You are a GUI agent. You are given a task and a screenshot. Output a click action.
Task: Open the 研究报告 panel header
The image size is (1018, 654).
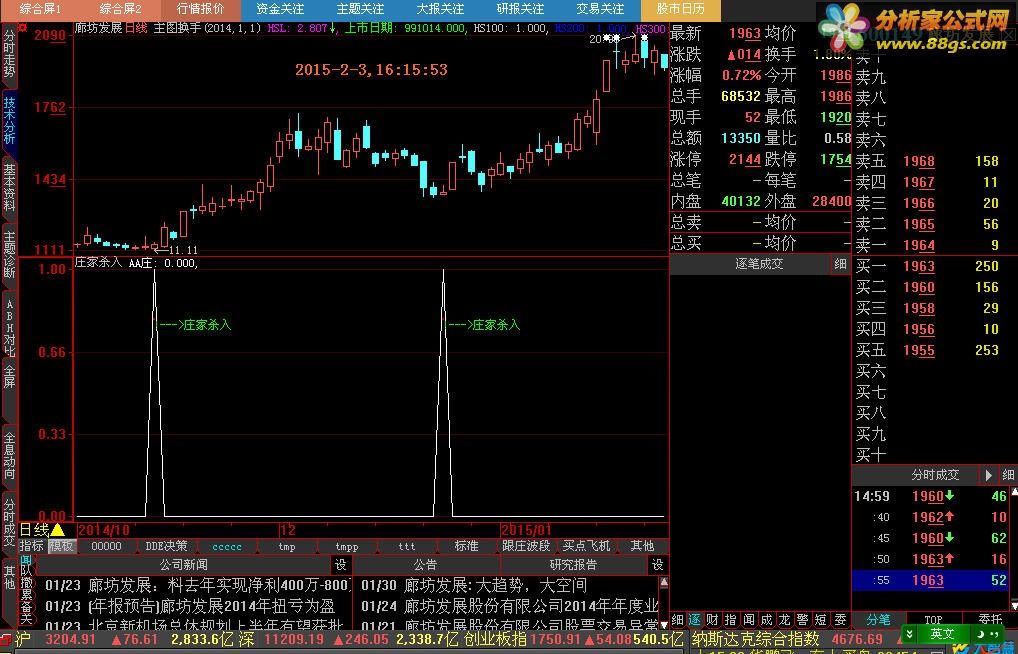(x=573, y=565)
